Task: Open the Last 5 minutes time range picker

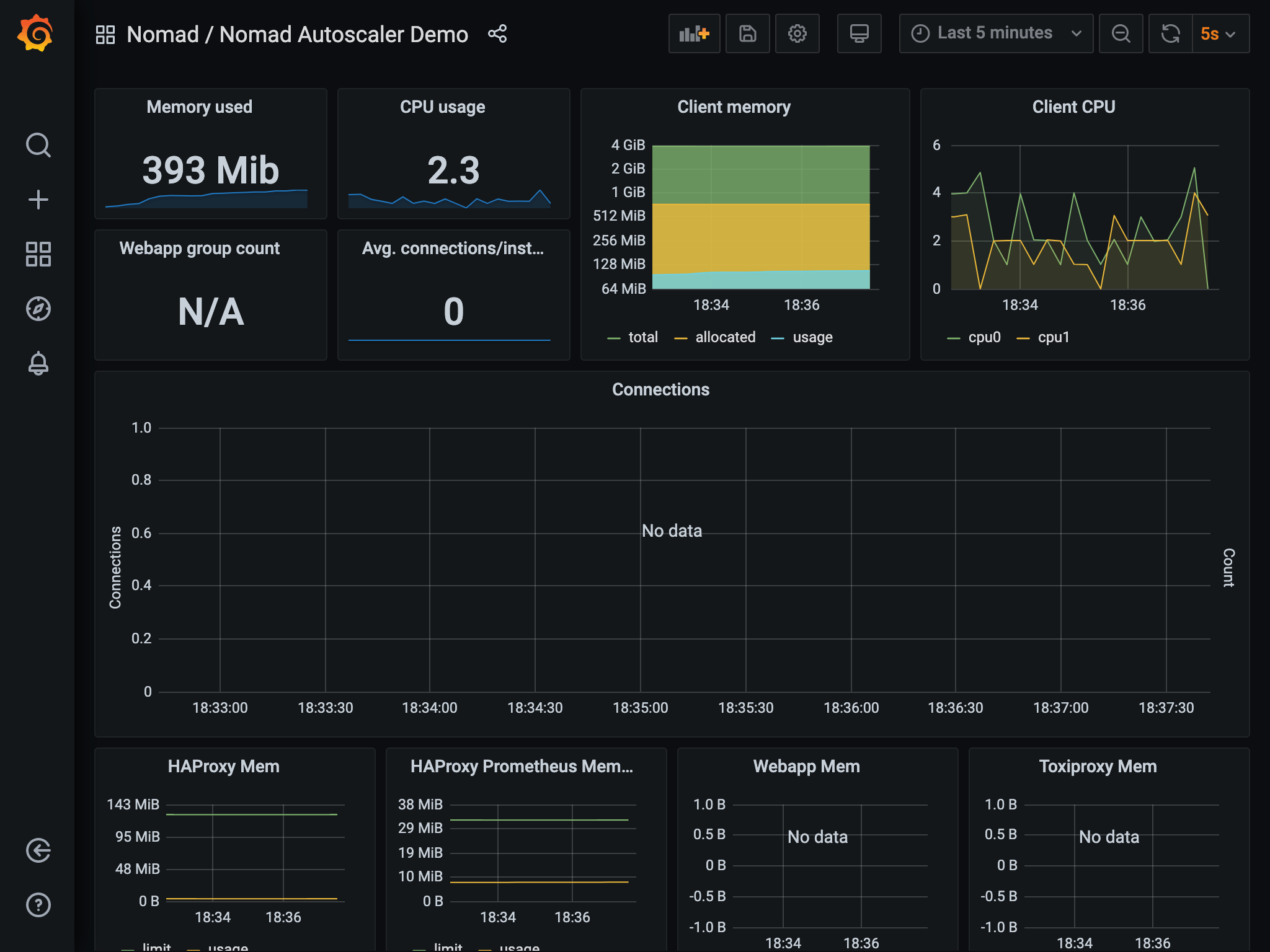Action: click(995, 33)
